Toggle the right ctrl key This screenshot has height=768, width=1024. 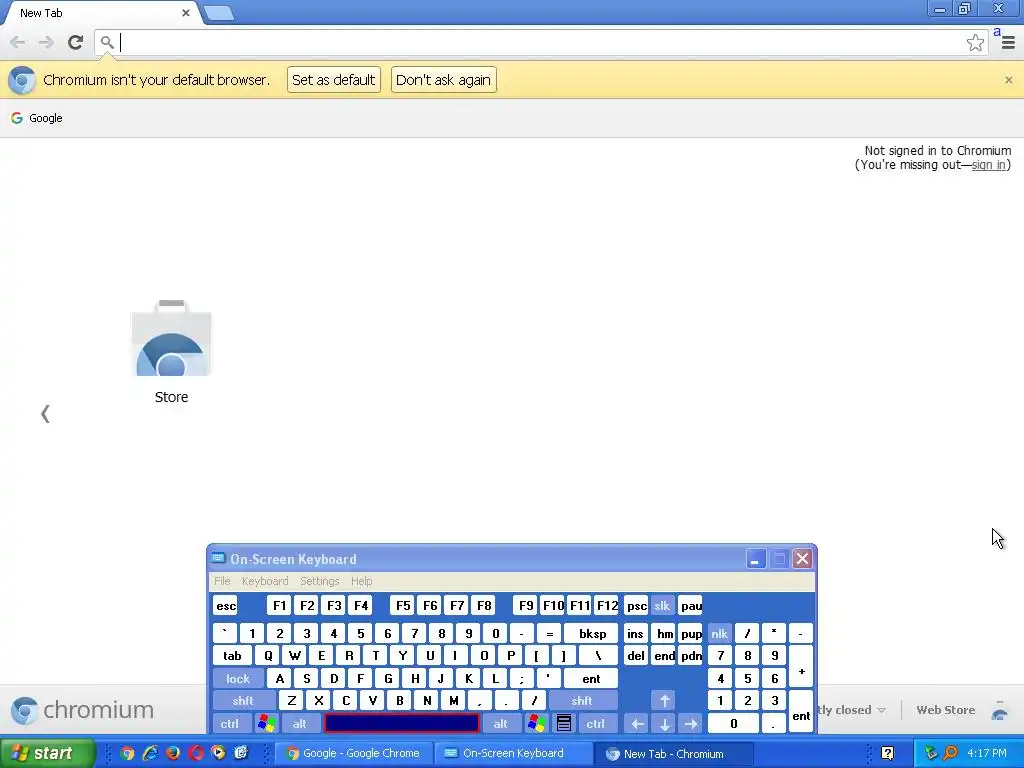pyautogui.click(x=596, y=724)
